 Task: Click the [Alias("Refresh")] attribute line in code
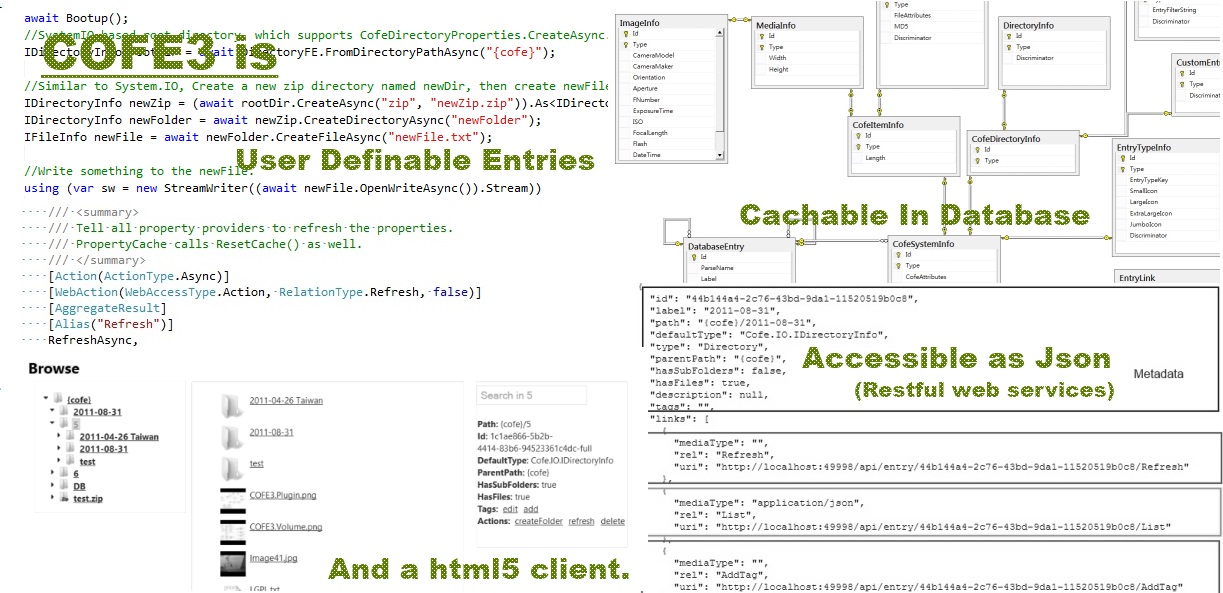(109, 324)
